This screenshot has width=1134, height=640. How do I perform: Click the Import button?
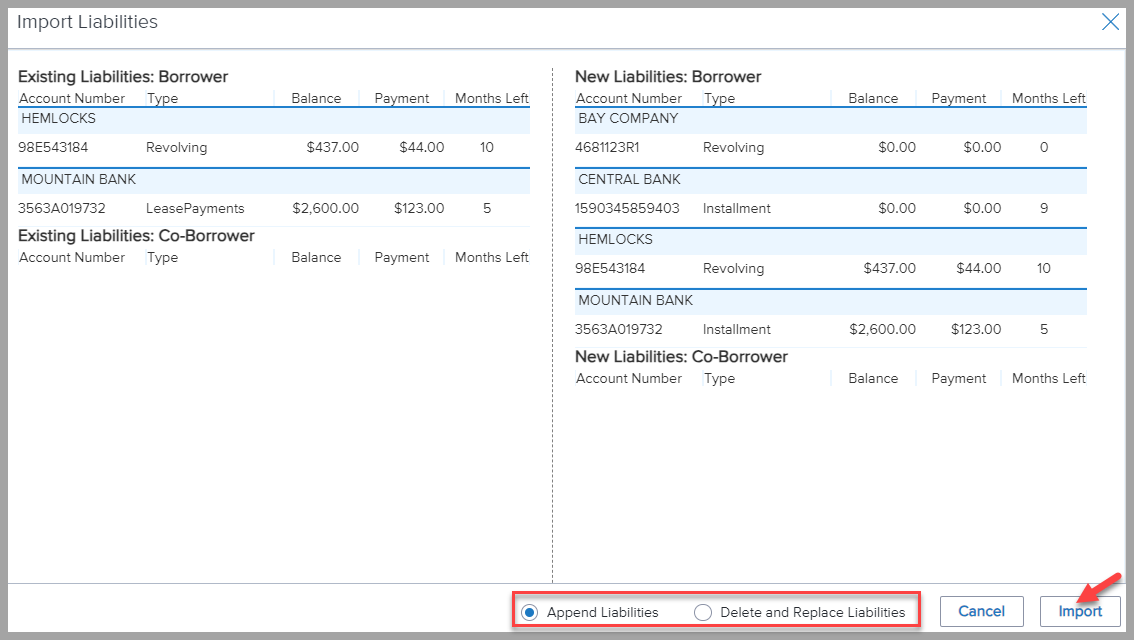[1080, 611]
